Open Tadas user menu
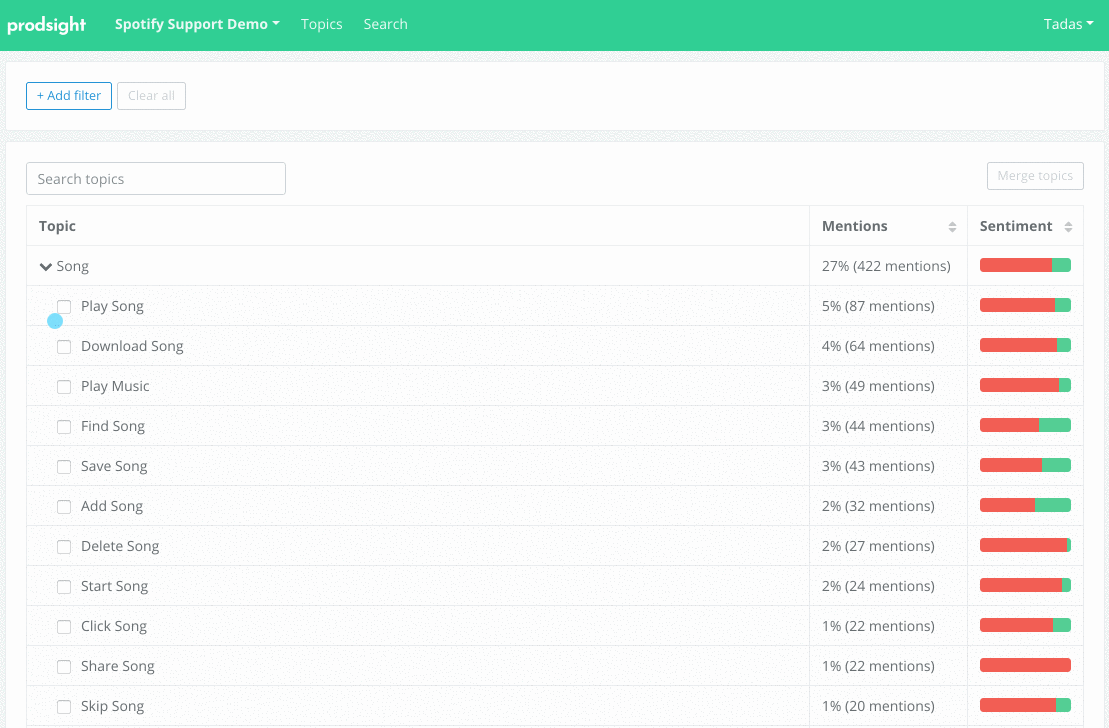 pos(1068,24)
